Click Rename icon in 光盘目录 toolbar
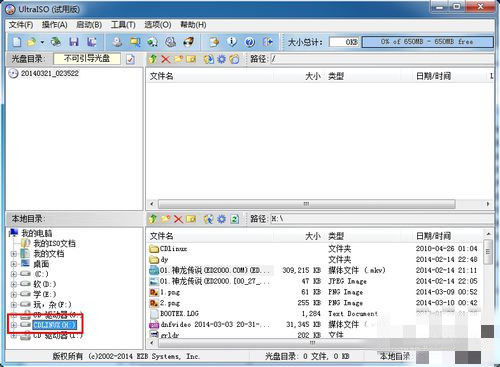This screenshot has height=367, width=500. pos(191,59)
